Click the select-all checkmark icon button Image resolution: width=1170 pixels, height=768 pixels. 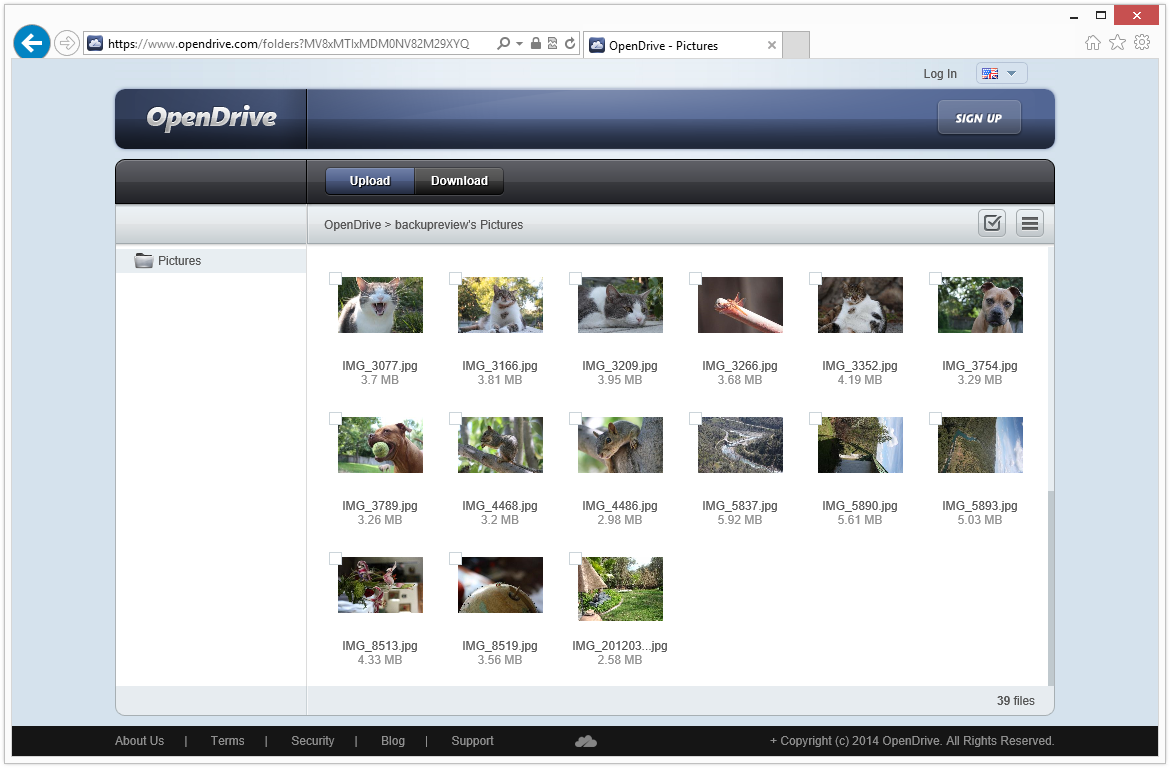point(992,223)
